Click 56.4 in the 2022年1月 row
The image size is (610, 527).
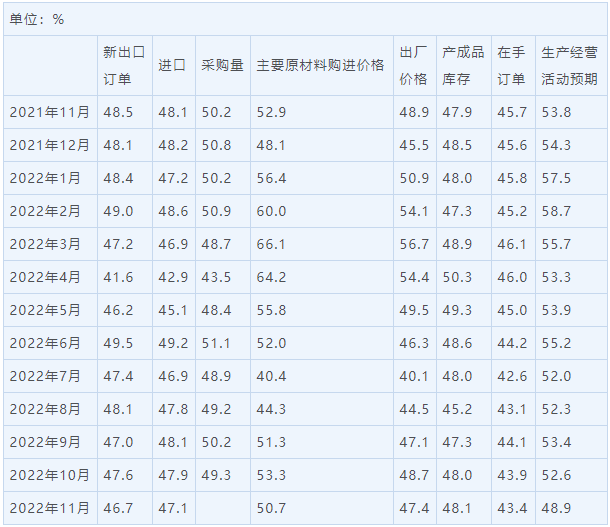[x=271, y=179]
